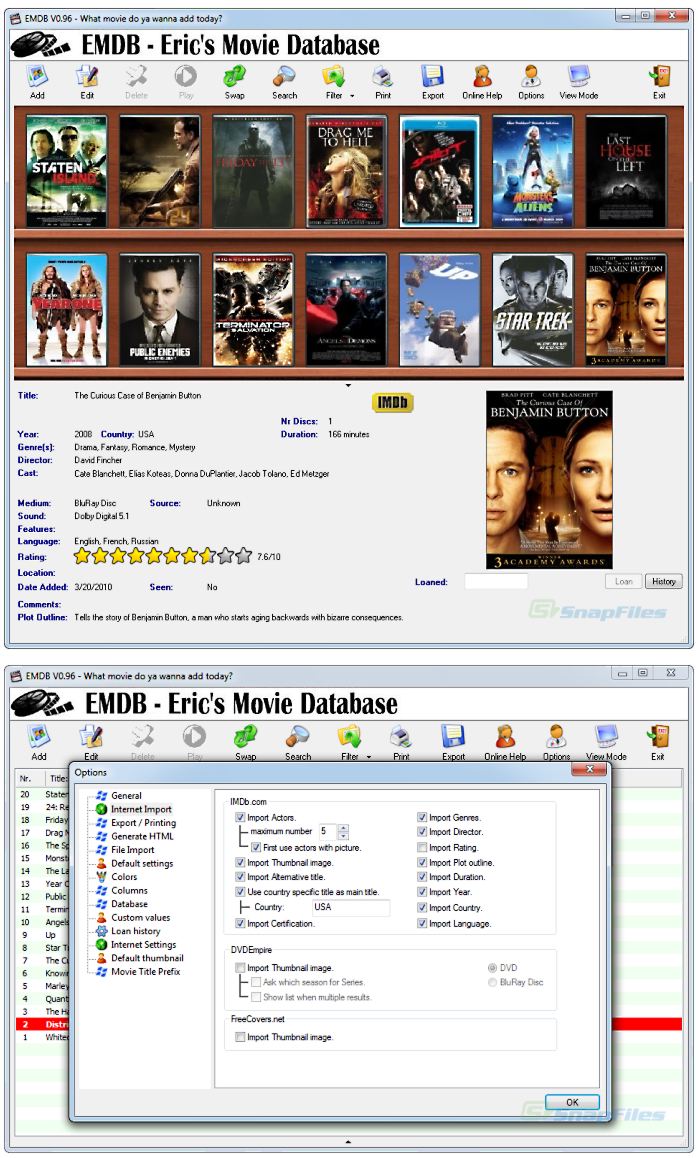This screenshot has width=698, height=1158.
Task: Enable FreeCovers.net Import Thumbnail image
Action: (240, 1037)
